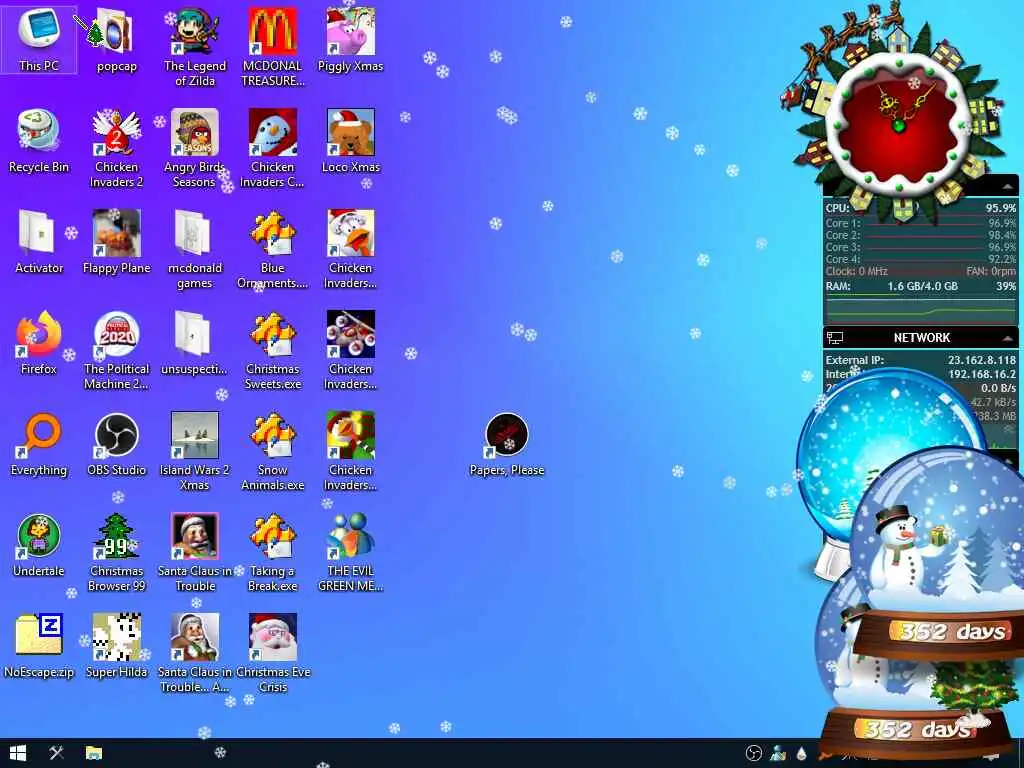
Task: Select Blue Ornaments puzzle icon
Action: 272,248
